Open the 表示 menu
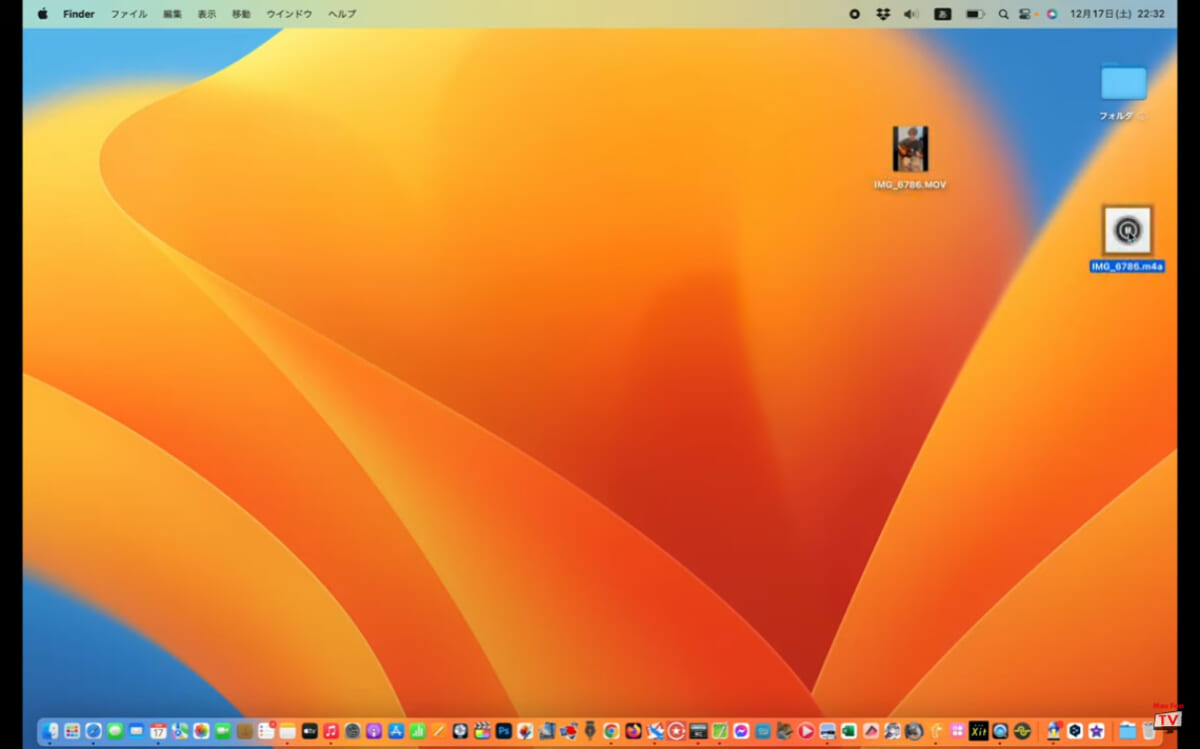The image size is (1200, 749). [x=206, y=14]
